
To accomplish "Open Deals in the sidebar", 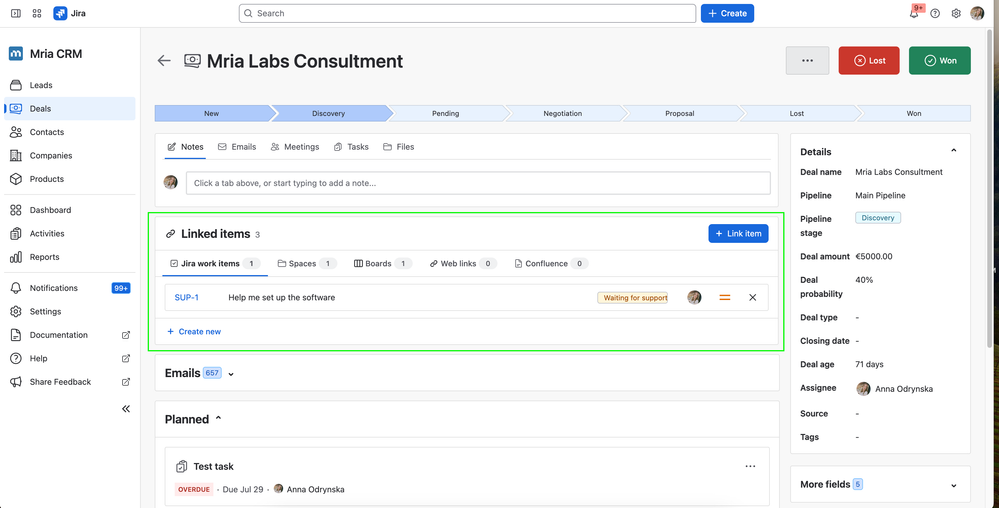I will [x=70, y=109].
